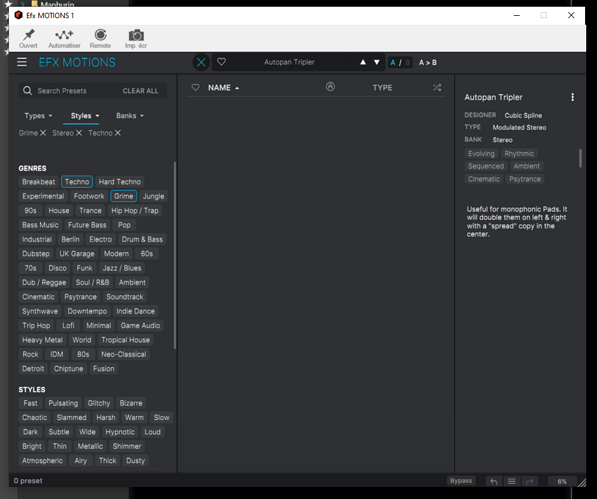Expand the Banks filter dropdown
The height and width of the screenshot is (499, 597).
click(x=130, y=116)
